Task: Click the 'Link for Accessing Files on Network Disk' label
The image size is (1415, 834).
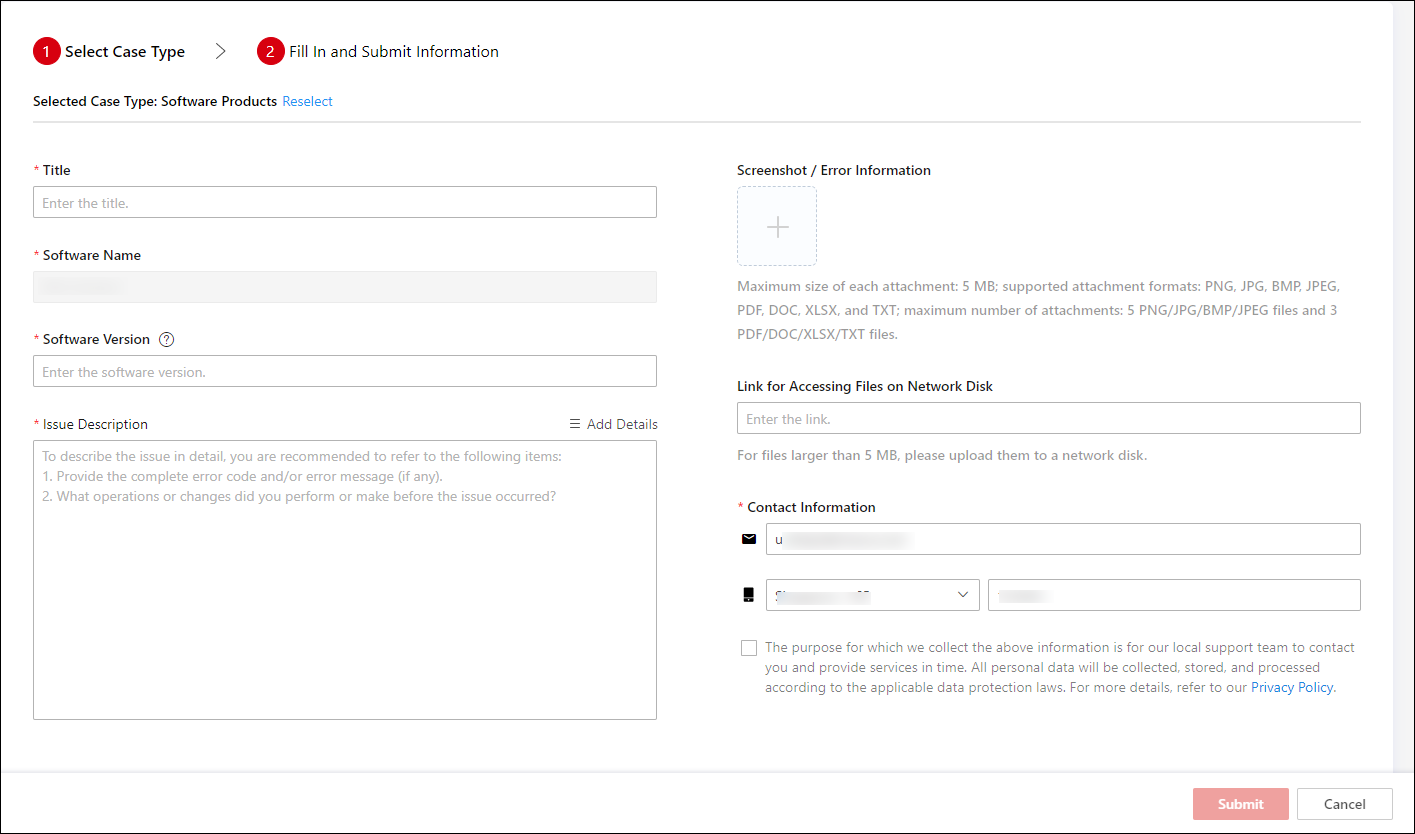Action: [x=865, y=386]
